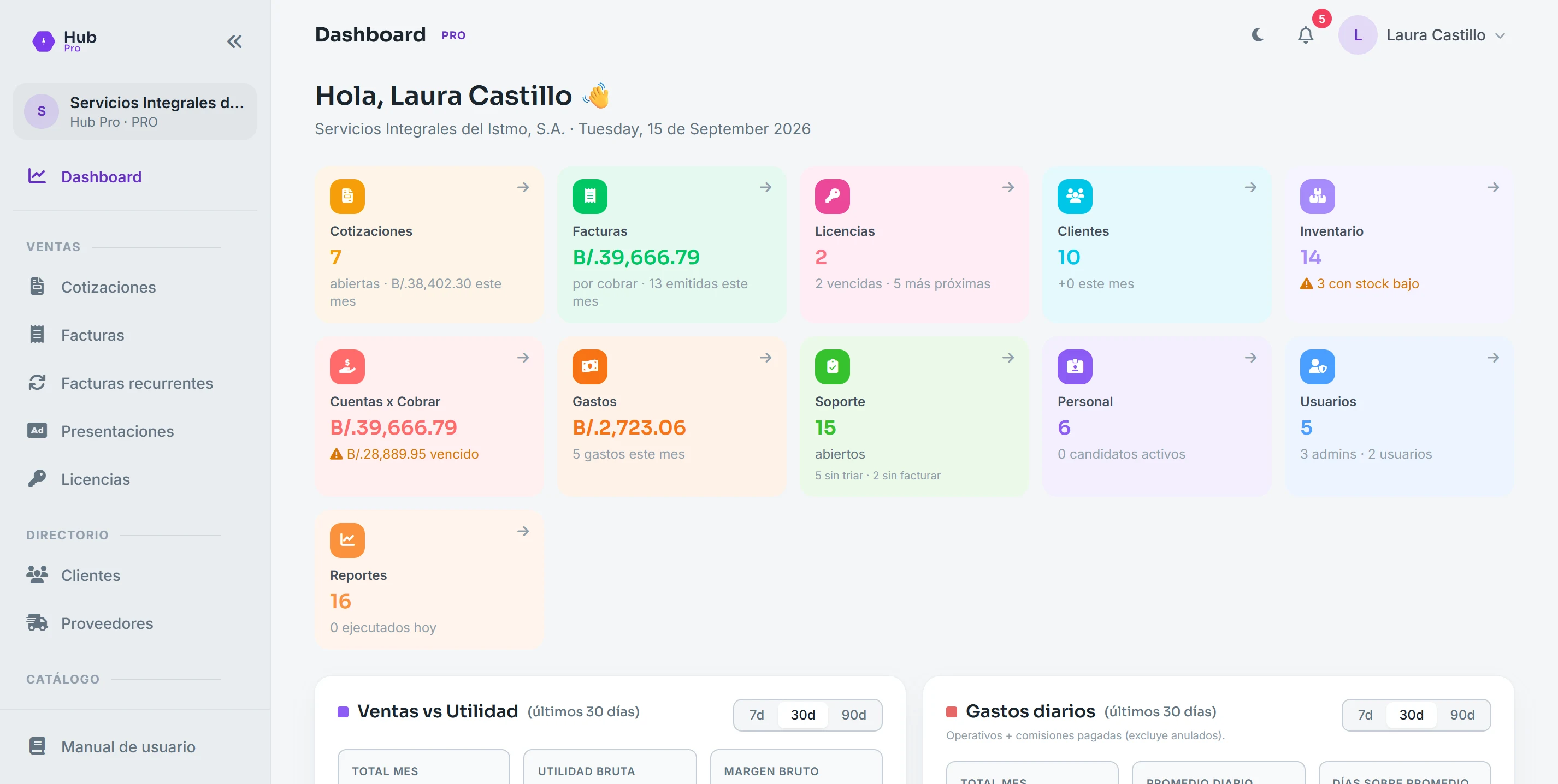The width and height of the screenshot is (1558, 784).
Task: Toggle dark mode with the moon icon
Action: point(1258,35)
